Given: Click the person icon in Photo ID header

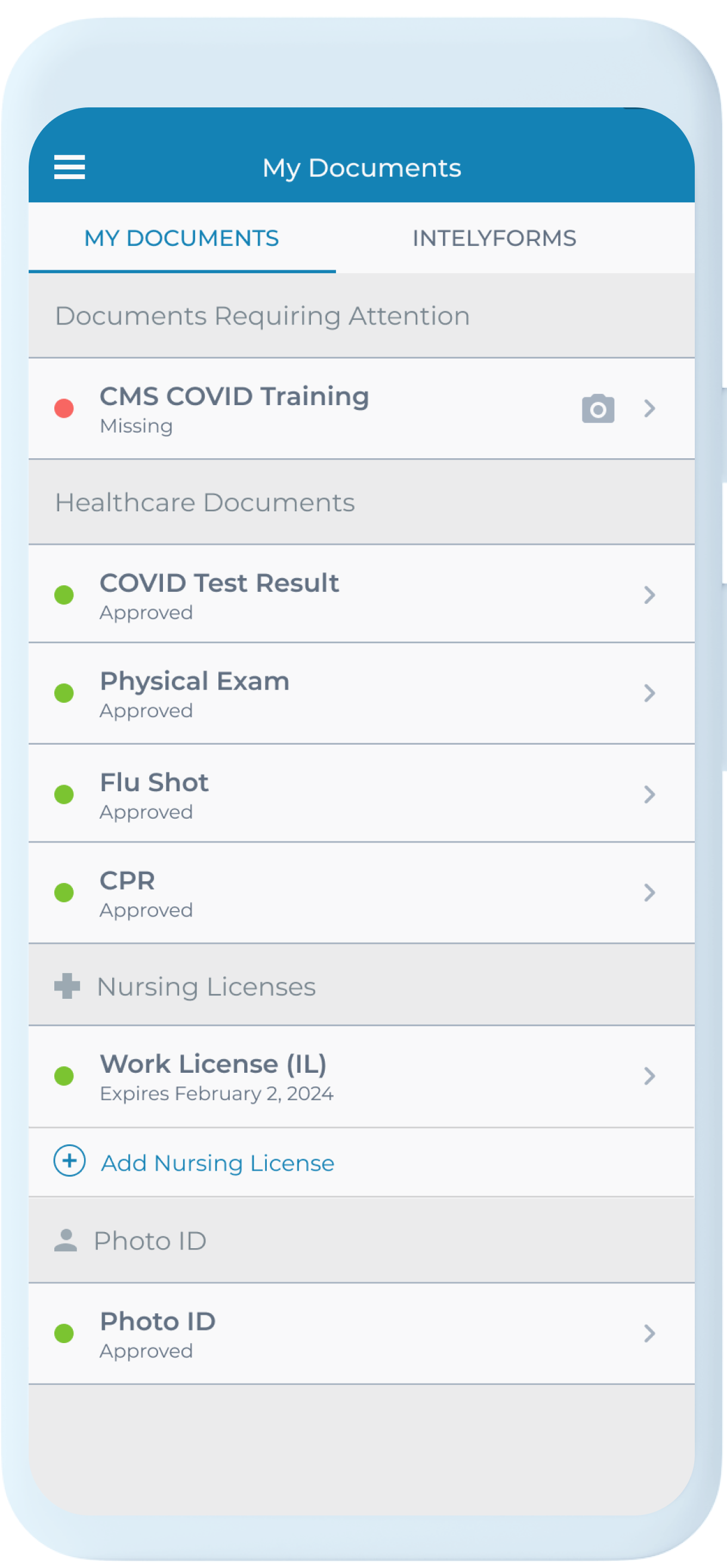Looking at the screenshot, I should pyautogui.click(x=66, y=1240).
